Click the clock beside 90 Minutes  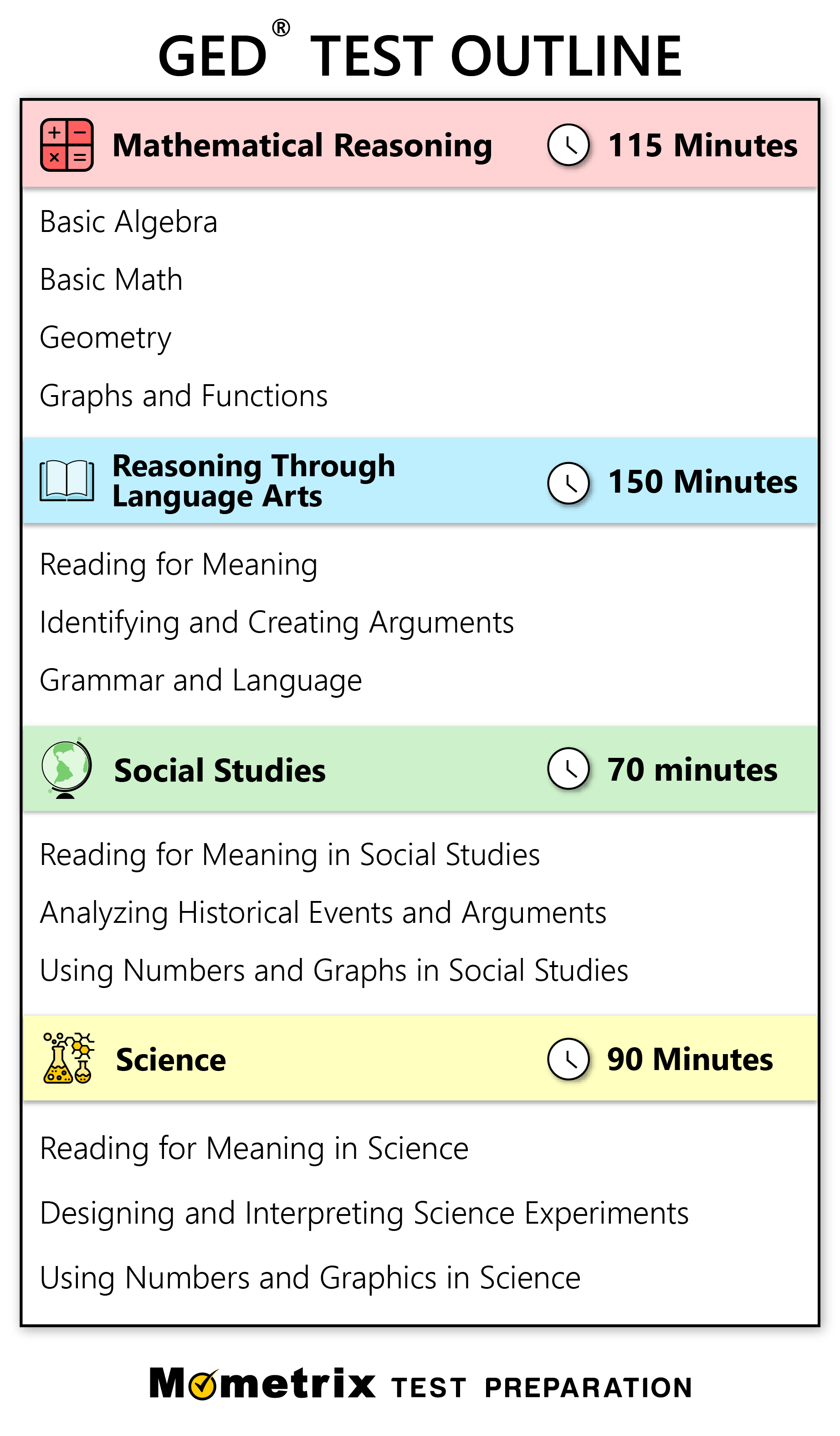(569, 1059)
